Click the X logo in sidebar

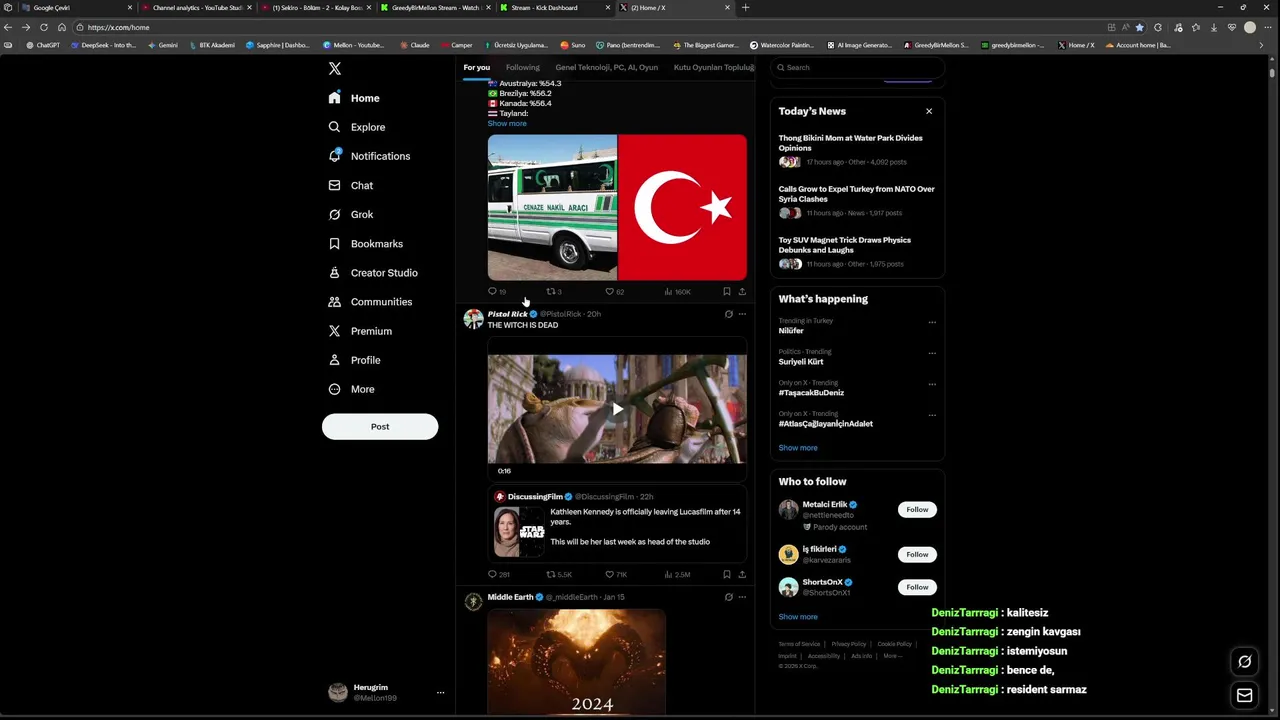coord(335,68)
